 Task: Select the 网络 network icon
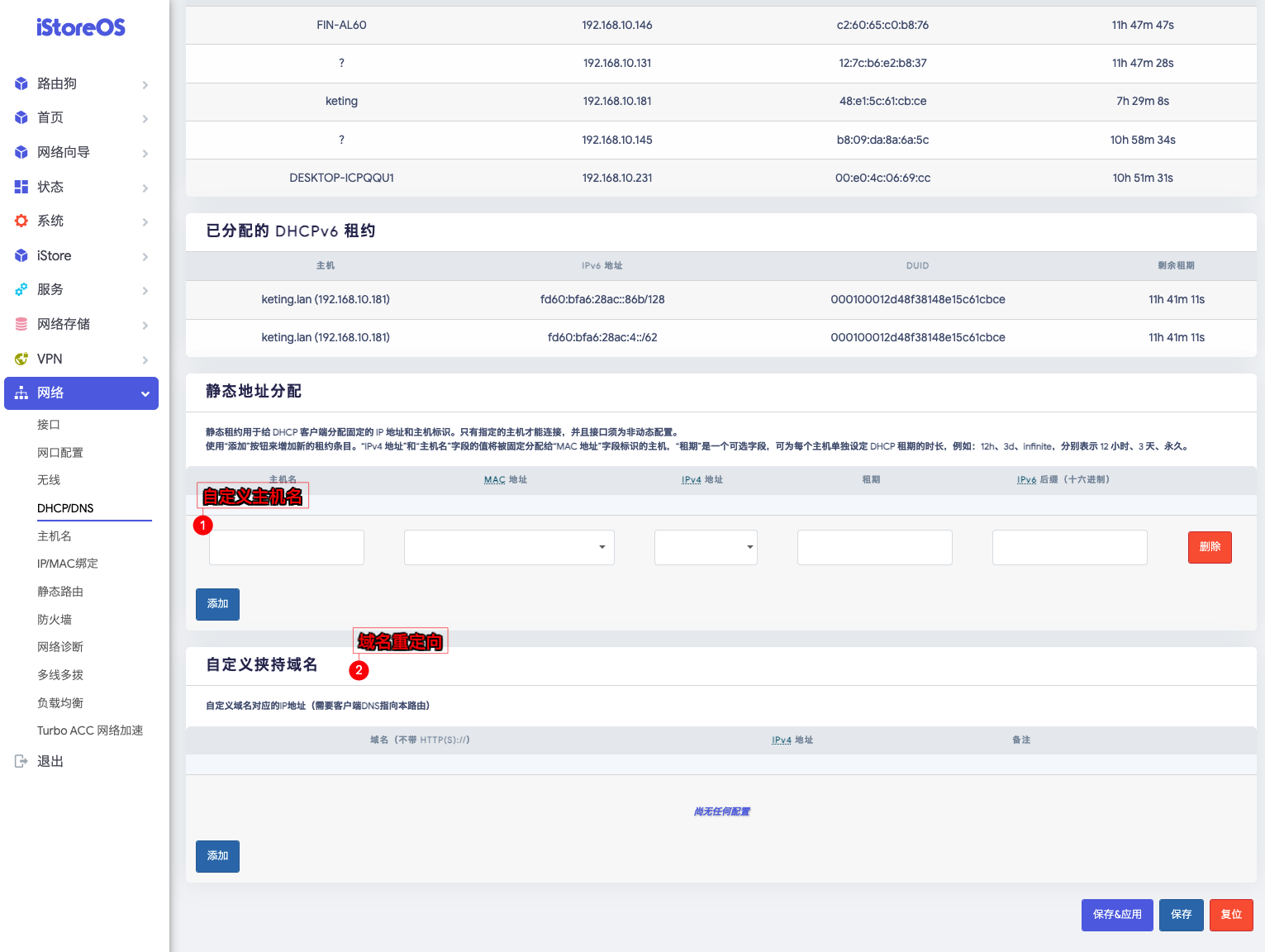tap(21, 393)
